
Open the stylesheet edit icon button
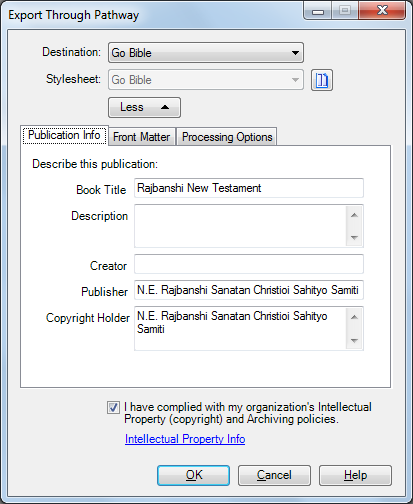click(322, 80)
